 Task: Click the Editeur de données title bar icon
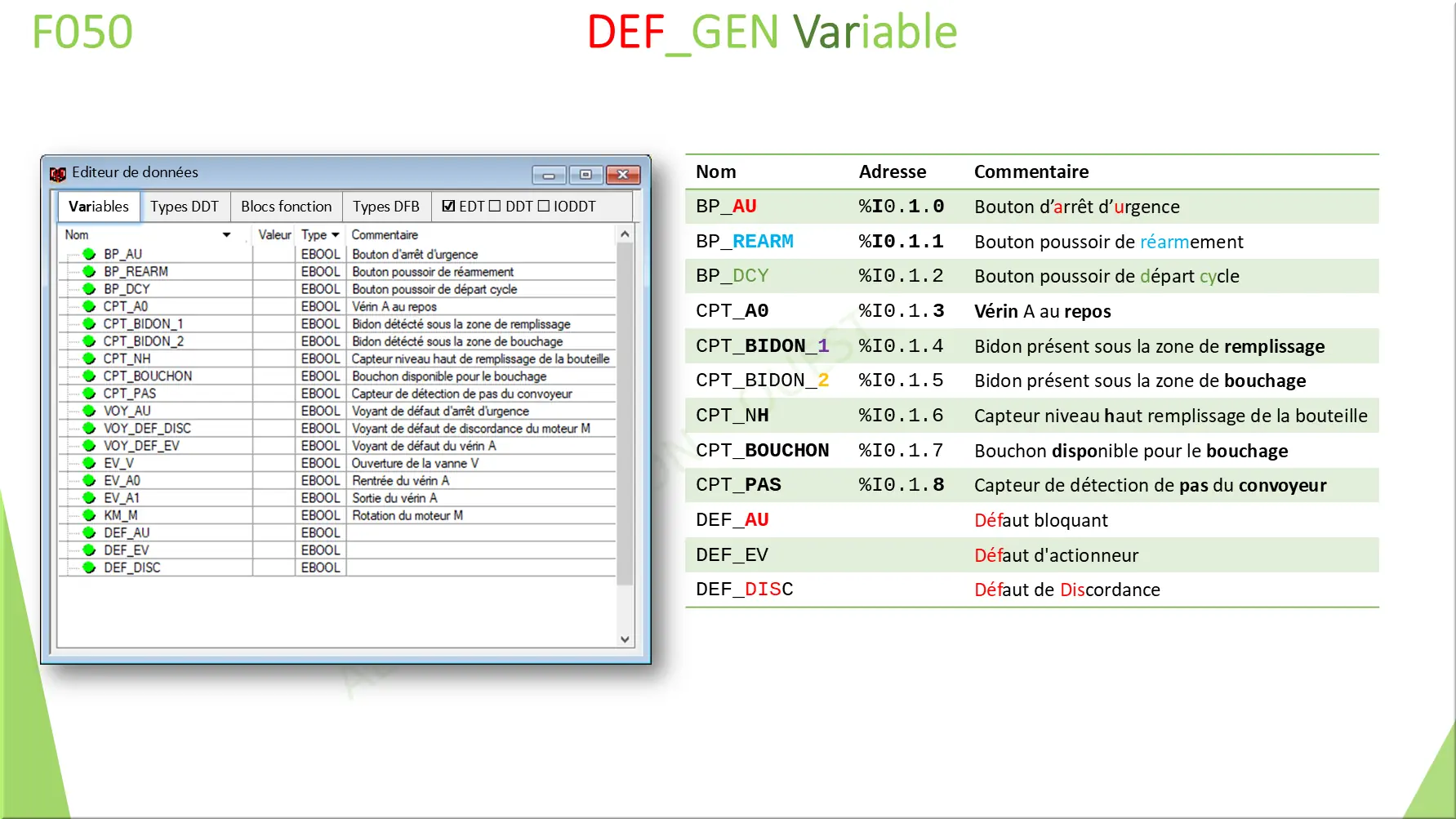pyautogui.click(x=57, y=173)
